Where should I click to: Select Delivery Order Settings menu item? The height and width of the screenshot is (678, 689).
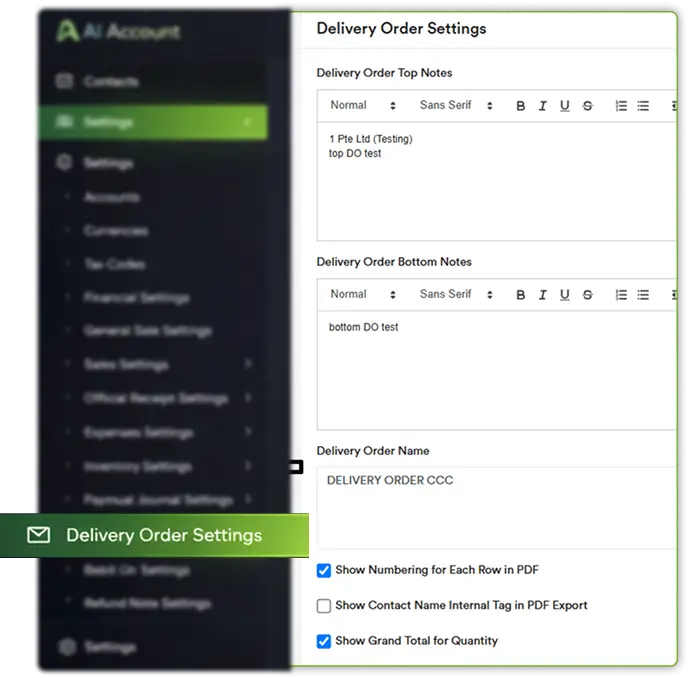pyautogui.click(x=154, y=535)
